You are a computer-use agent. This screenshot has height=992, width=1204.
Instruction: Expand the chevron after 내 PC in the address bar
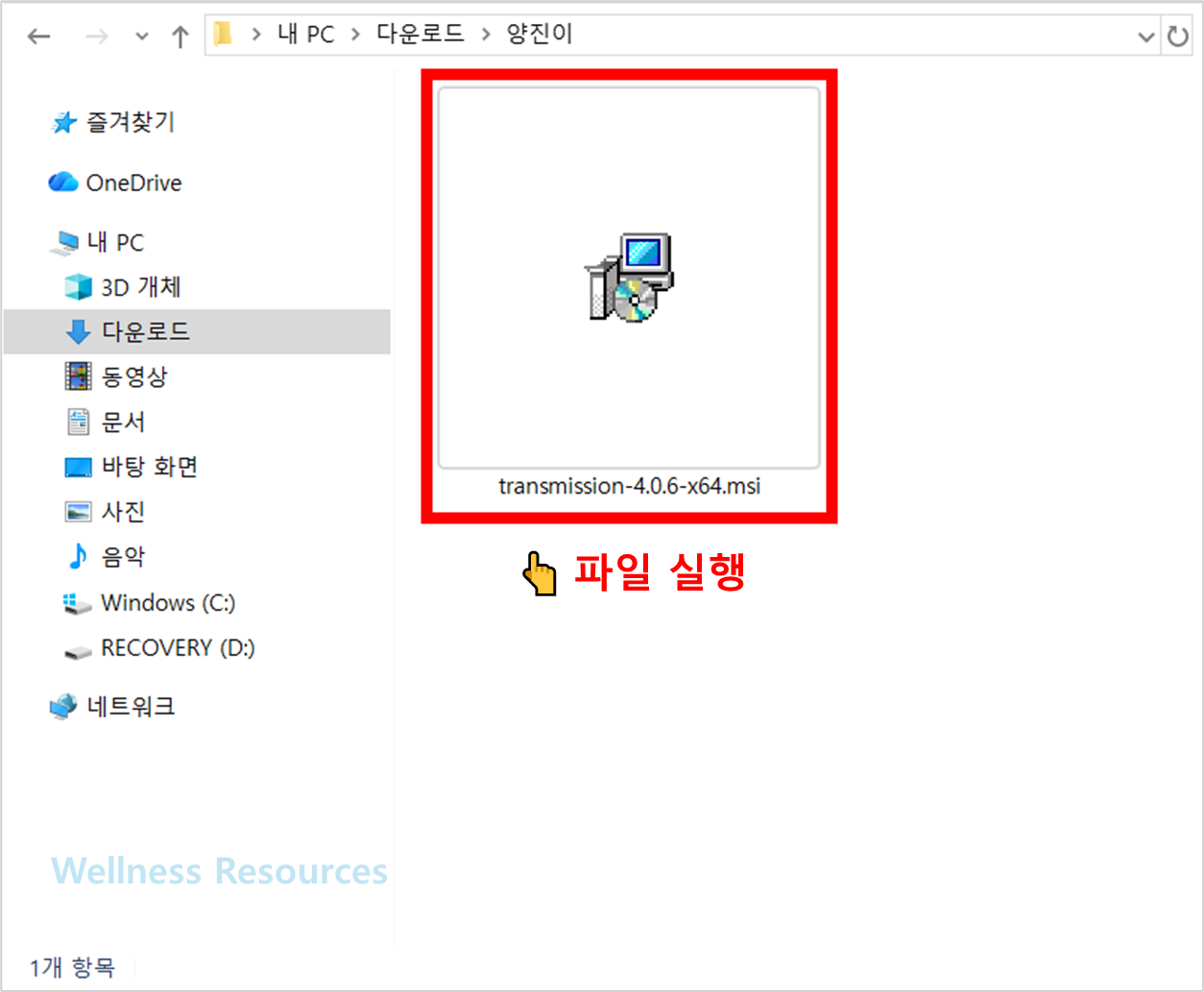coord(355,36)
